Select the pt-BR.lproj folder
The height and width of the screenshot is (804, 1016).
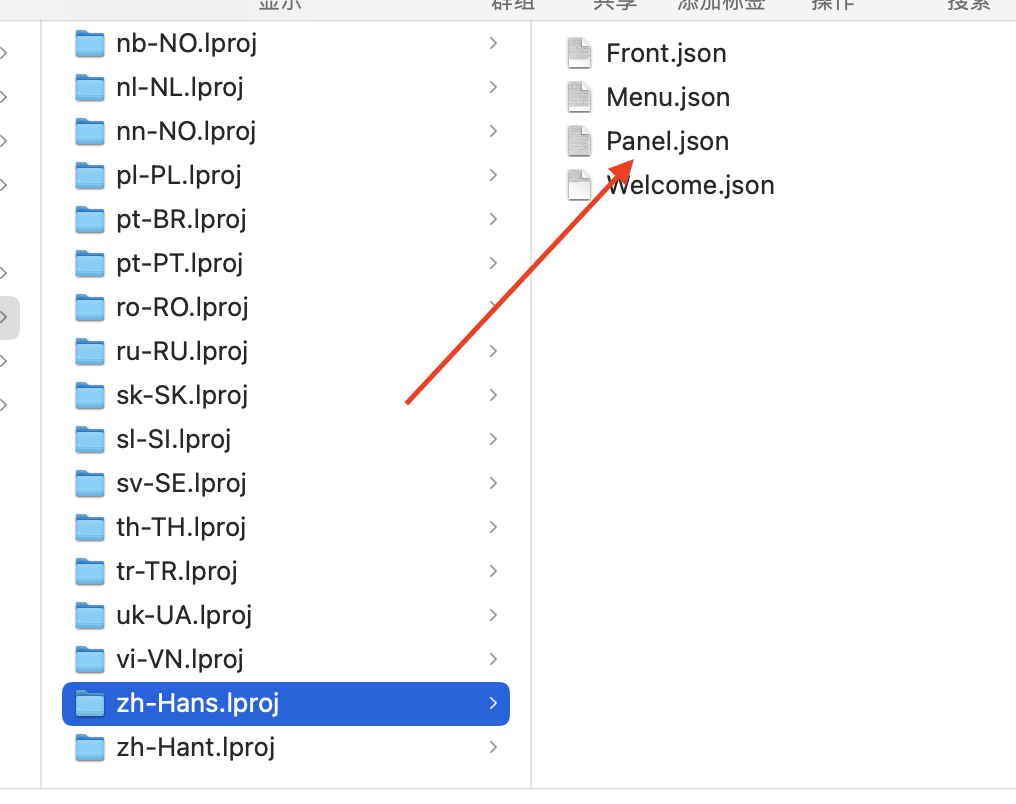pyautogui.click(x=286, y=219)
